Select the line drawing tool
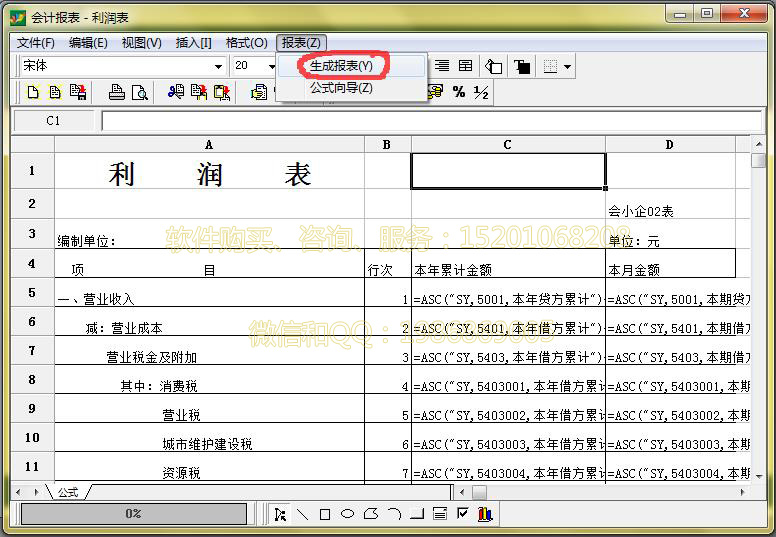The width and height of the screenshot is (776, 537). (302, 514)
